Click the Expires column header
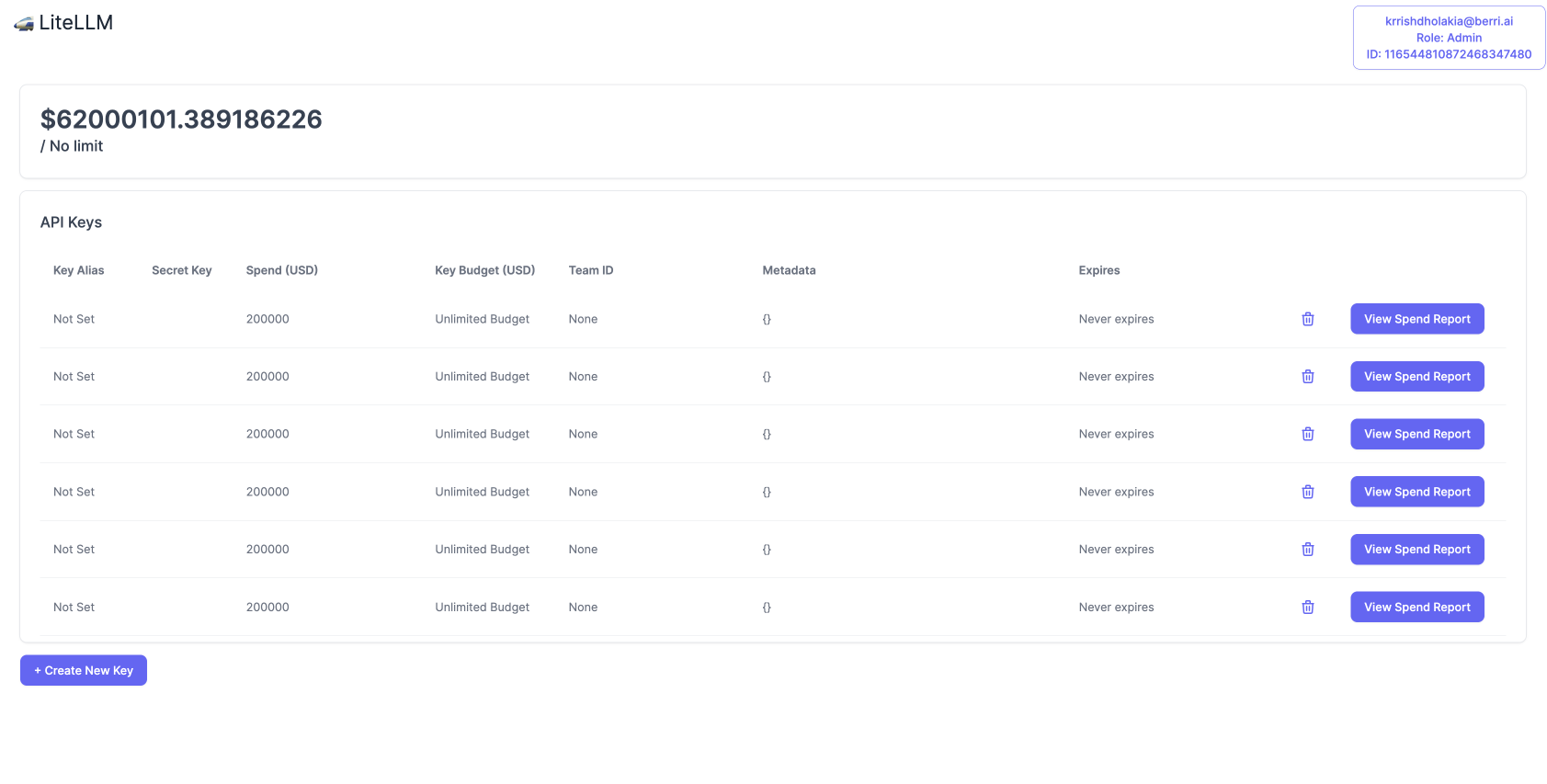 coord(1098,270)
